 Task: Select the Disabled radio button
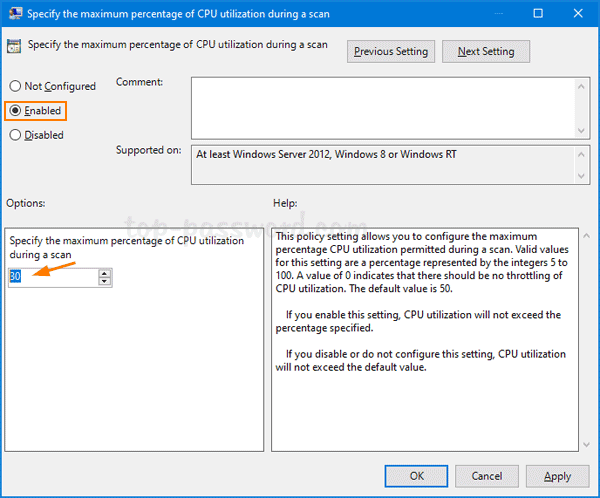(x=15, y=135)
